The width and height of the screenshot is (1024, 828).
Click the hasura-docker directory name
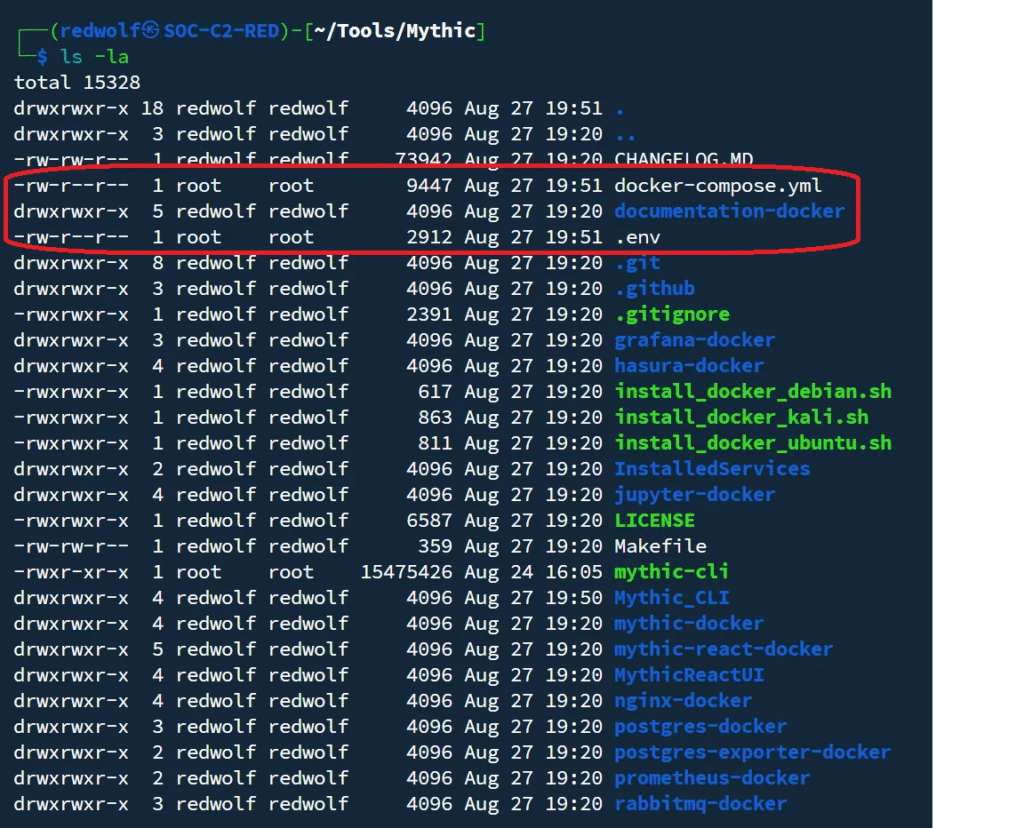(689, 366)
